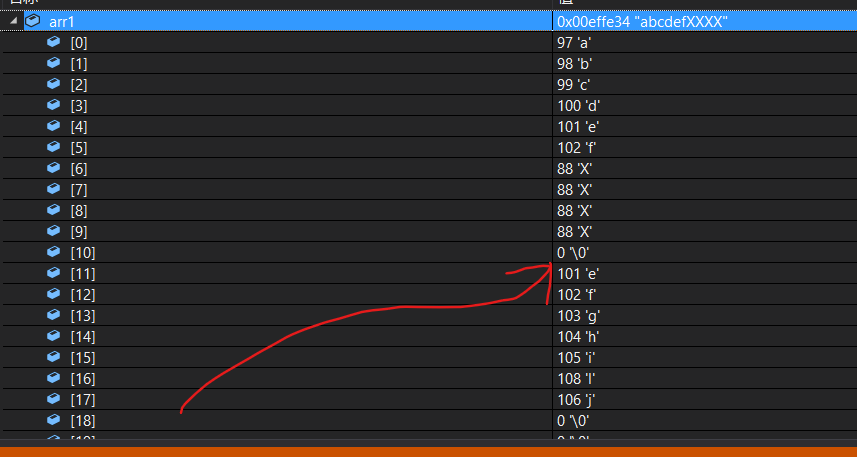Click arr1 value 0x00effe34 "abcdefXXXX"
857x457 pixels.
coord(642,22)
